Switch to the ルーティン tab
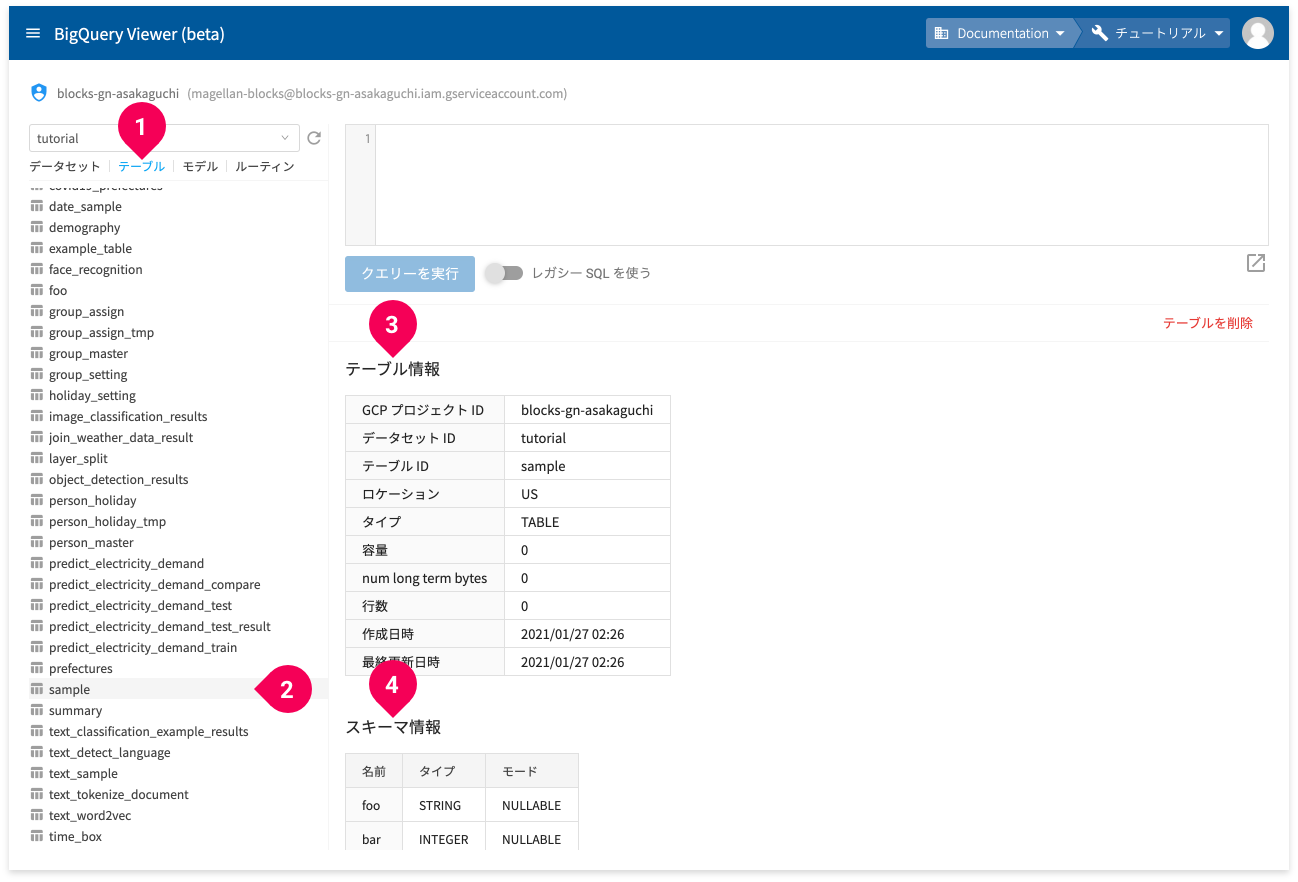 click(265, 166)
